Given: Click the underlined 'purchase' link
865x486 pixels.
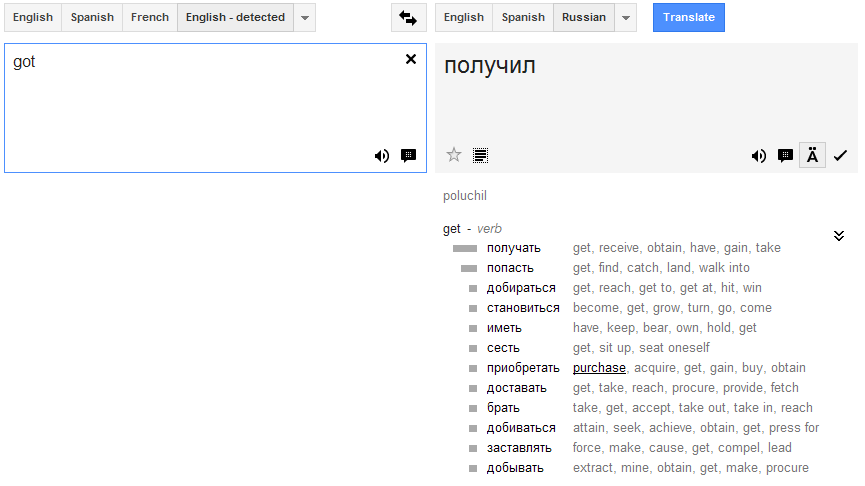Looking at the screenshot, I should click(x=599, y=368).
